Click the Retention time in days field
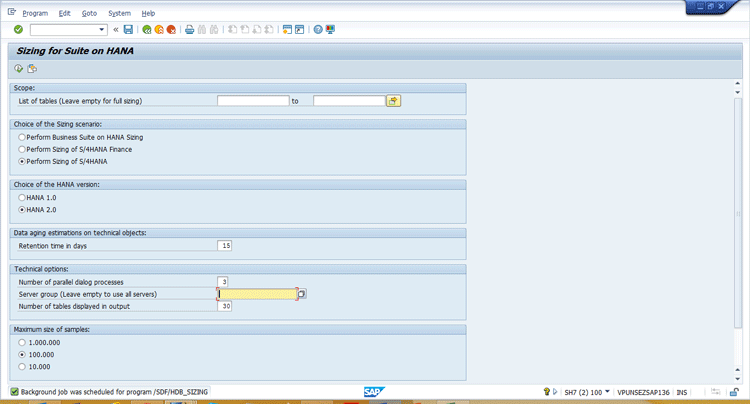The image size is (750, 404). (x=224, y=246)
